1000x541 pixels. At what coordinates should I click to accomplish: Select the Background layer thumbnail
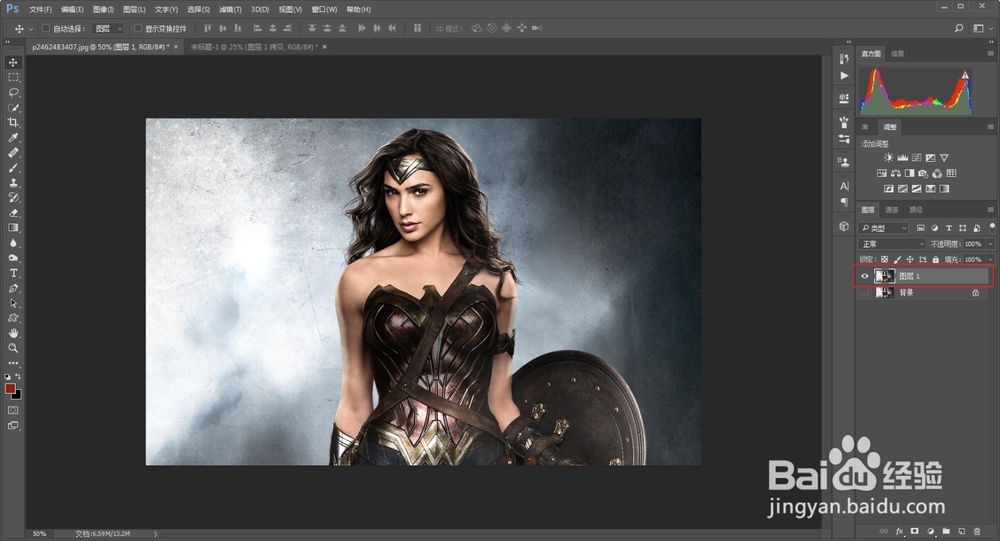coord(885,293)
